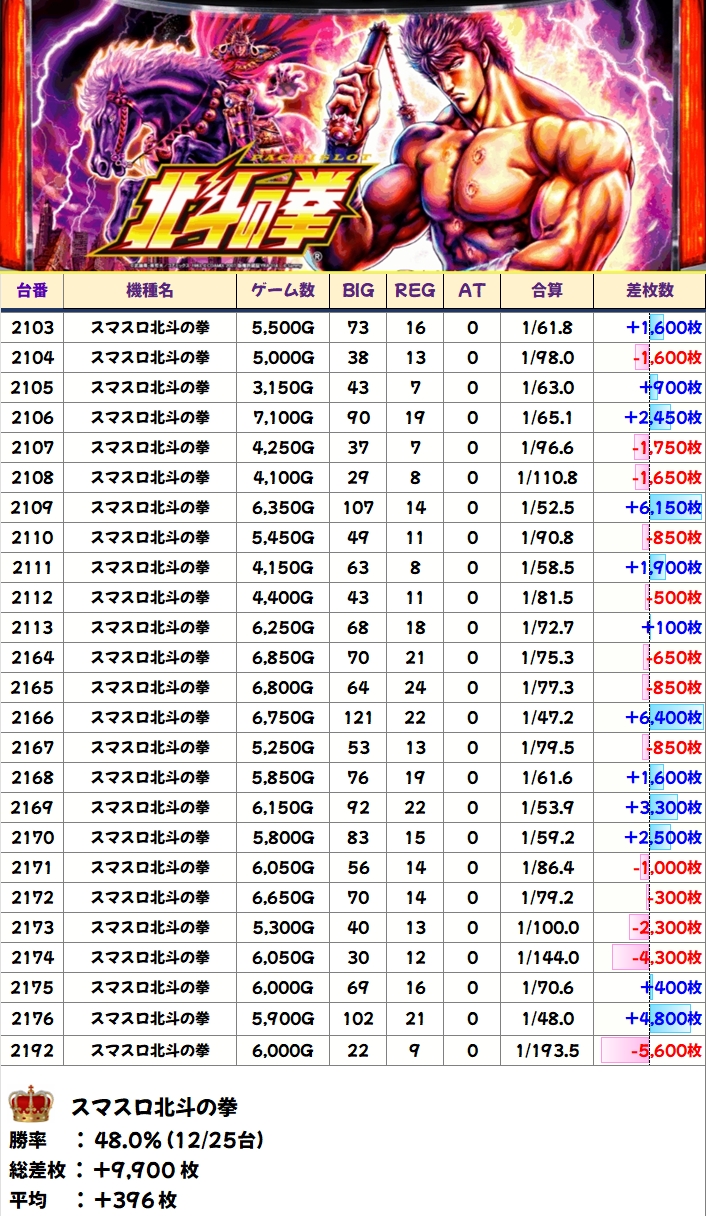The width and height of the screenshot is (706, 1216).
Task: Select the AT column header
Action: coord(472,290)
